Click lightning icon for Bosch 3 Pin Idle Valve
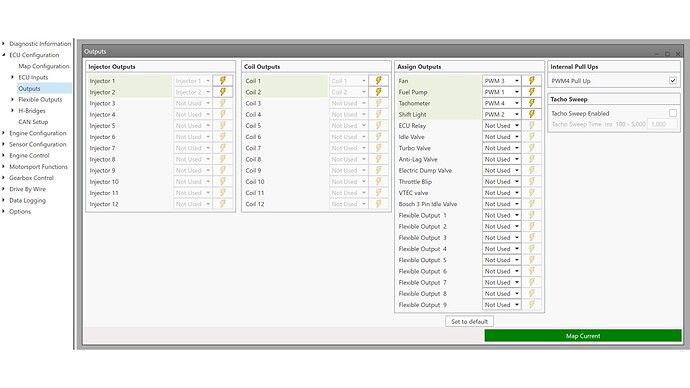Screen dimensions: 690x388 [532, 204]
